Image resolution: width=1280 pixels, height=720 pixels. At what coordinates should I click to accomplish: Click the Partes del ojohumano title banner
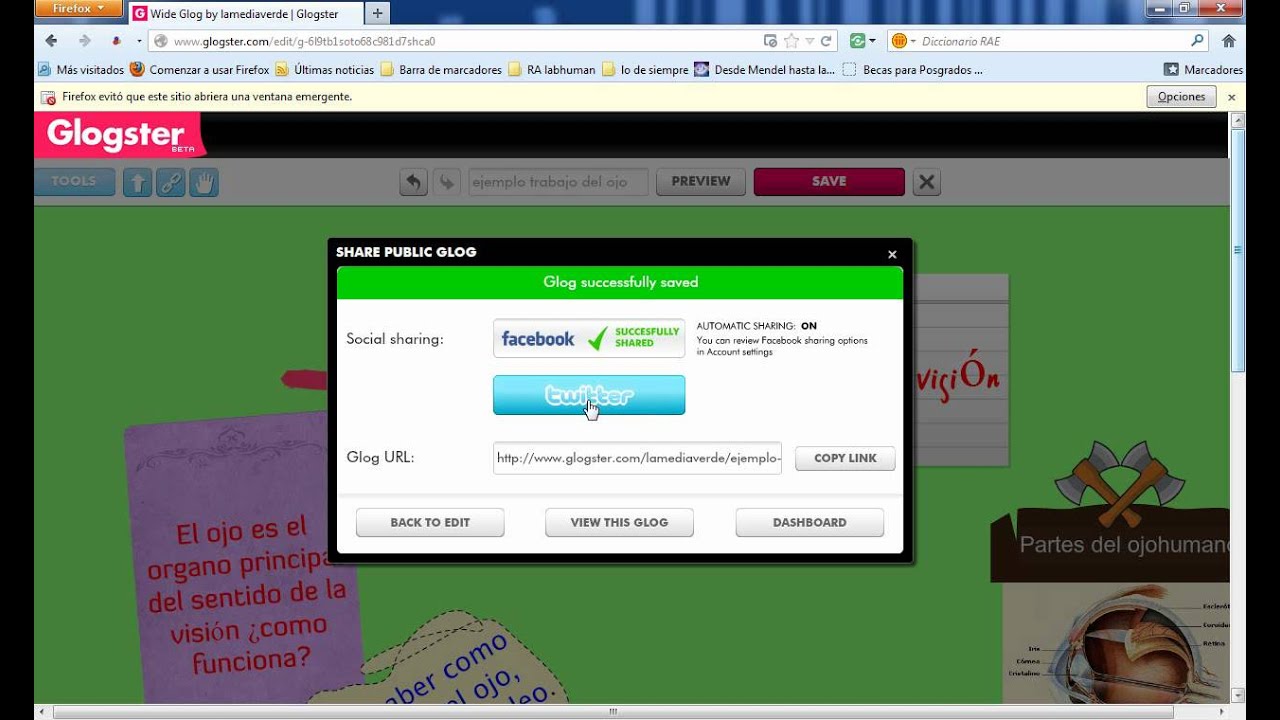(1110, 545)
